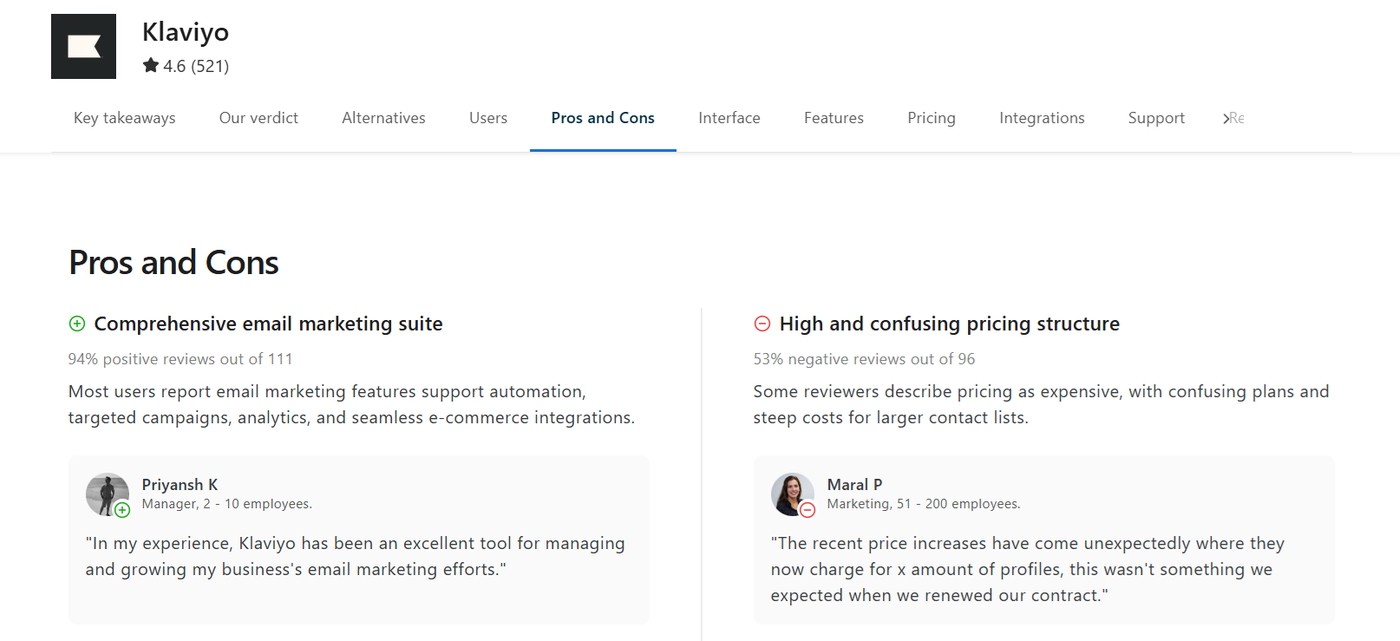View the Pricing tab
The image size is (1400, 641).
point(932,118)
